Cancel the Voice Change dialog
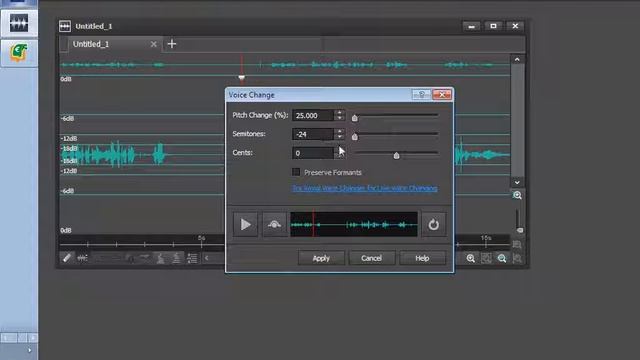640x360 pixels. tap(371, 258)
